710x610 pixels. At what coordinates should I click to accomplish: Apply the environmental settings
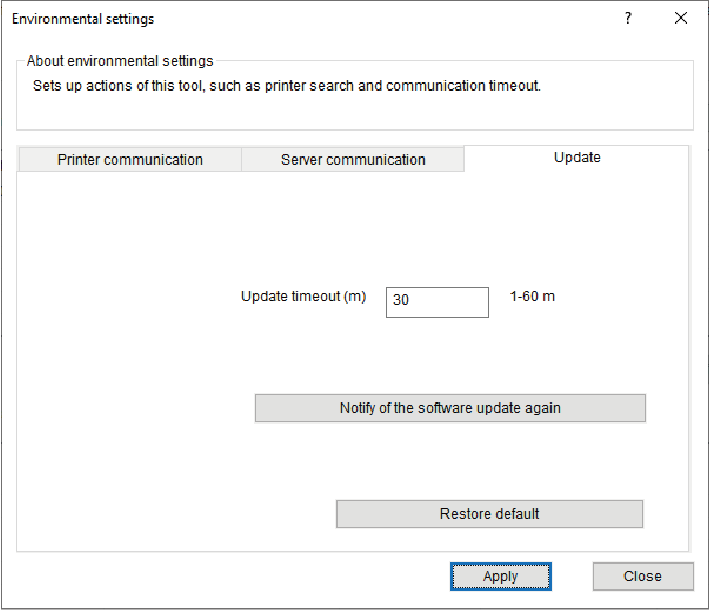click(500, 576)
